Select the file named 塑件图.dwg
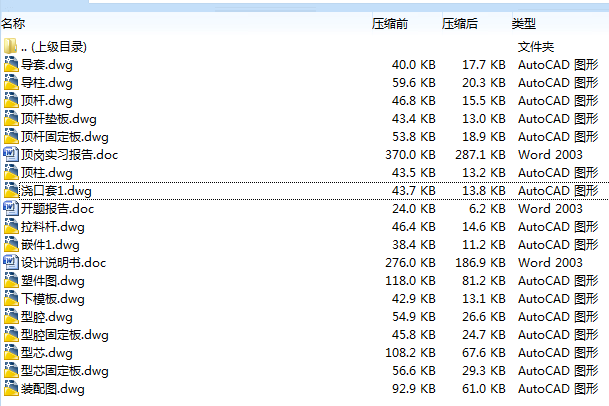 tap(52, 281)
